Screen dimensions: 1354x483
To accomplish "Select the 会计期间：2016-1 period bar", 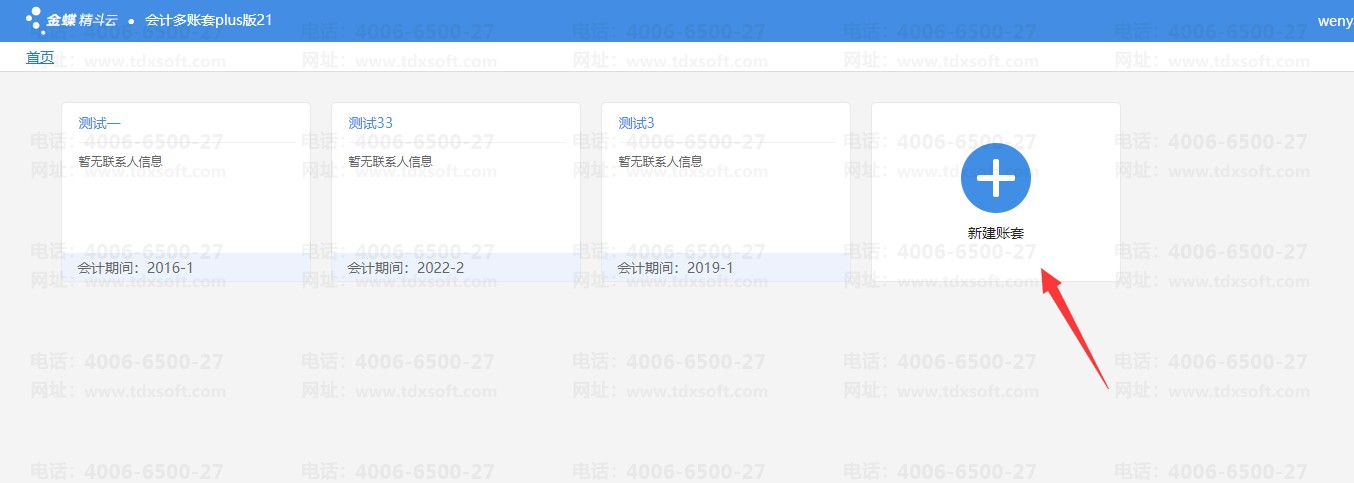I will pyautogui.click(x=186, y=268).
